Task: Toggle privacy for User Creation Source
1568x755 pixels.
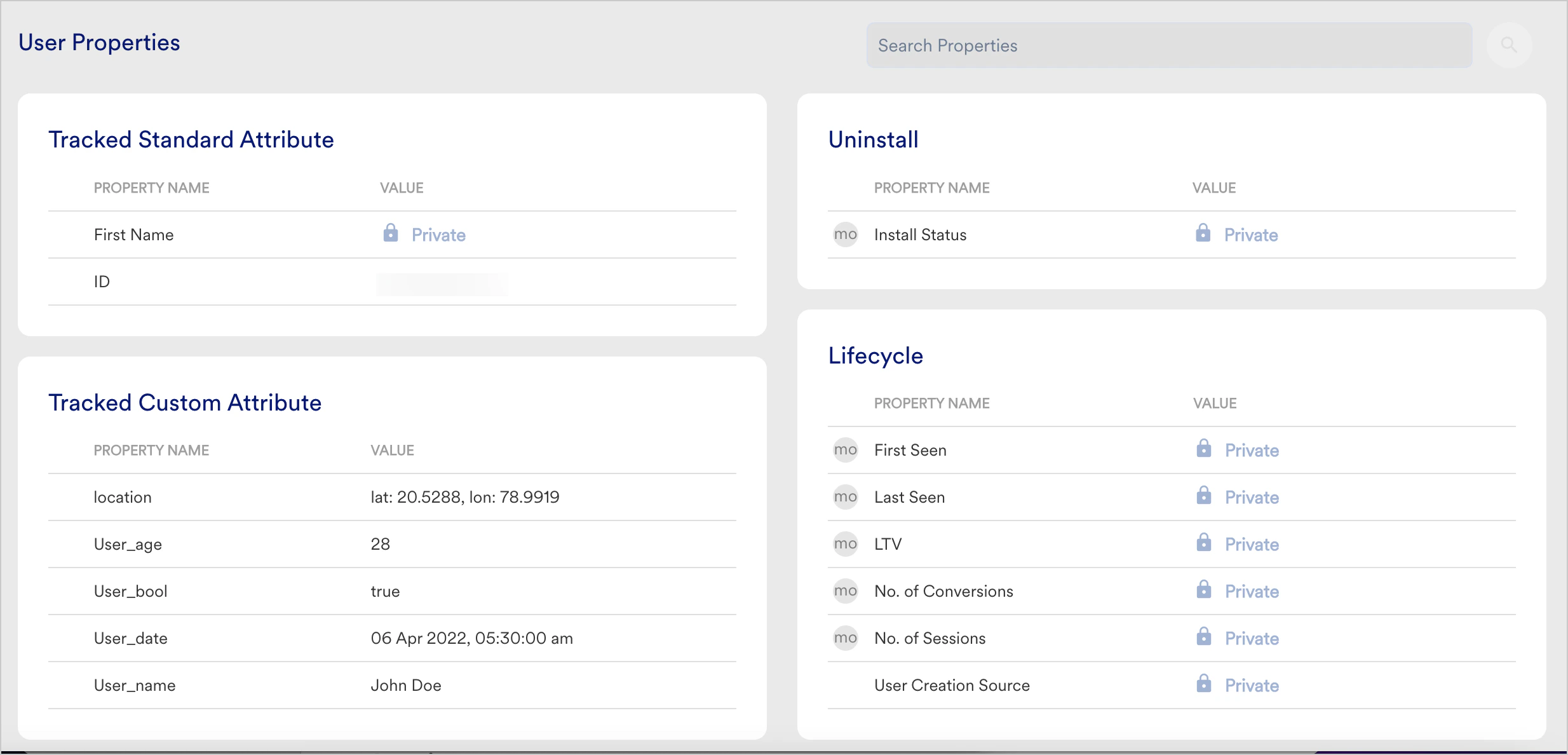Action: click(1251, 685)
